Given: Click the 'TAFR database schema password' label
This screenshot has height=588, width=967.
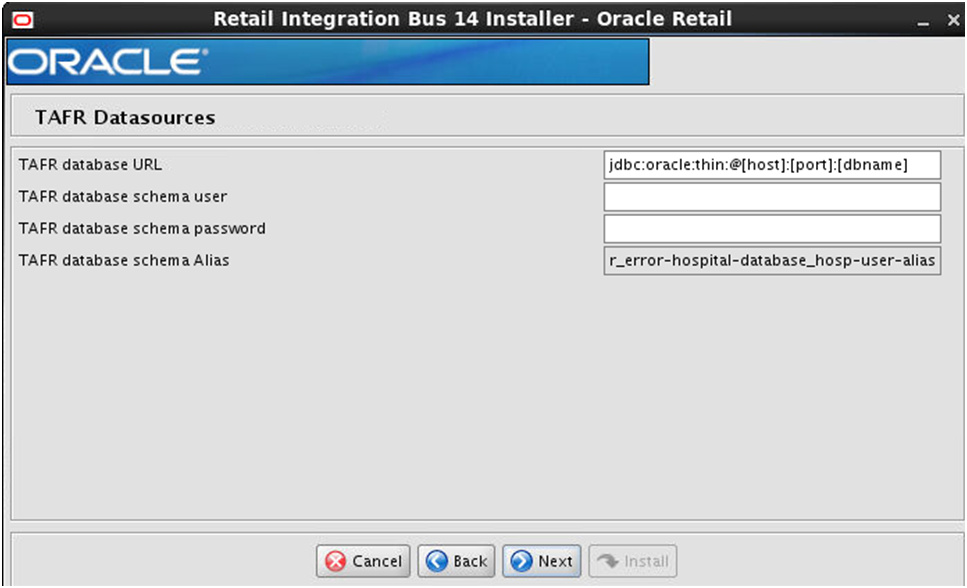Looking at the screenshot, I should coord(142,229).
